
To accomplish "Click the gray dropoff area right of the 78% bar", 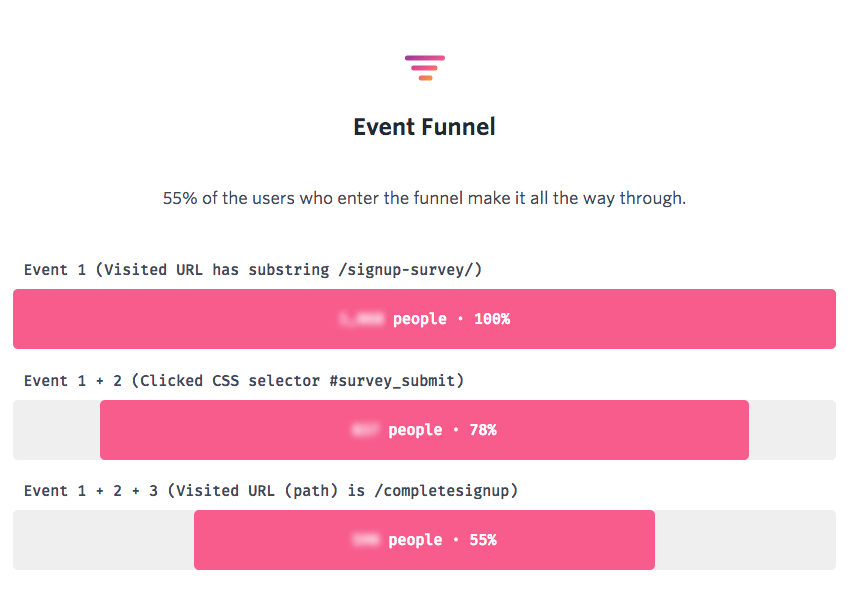I will tap(793, 430).
